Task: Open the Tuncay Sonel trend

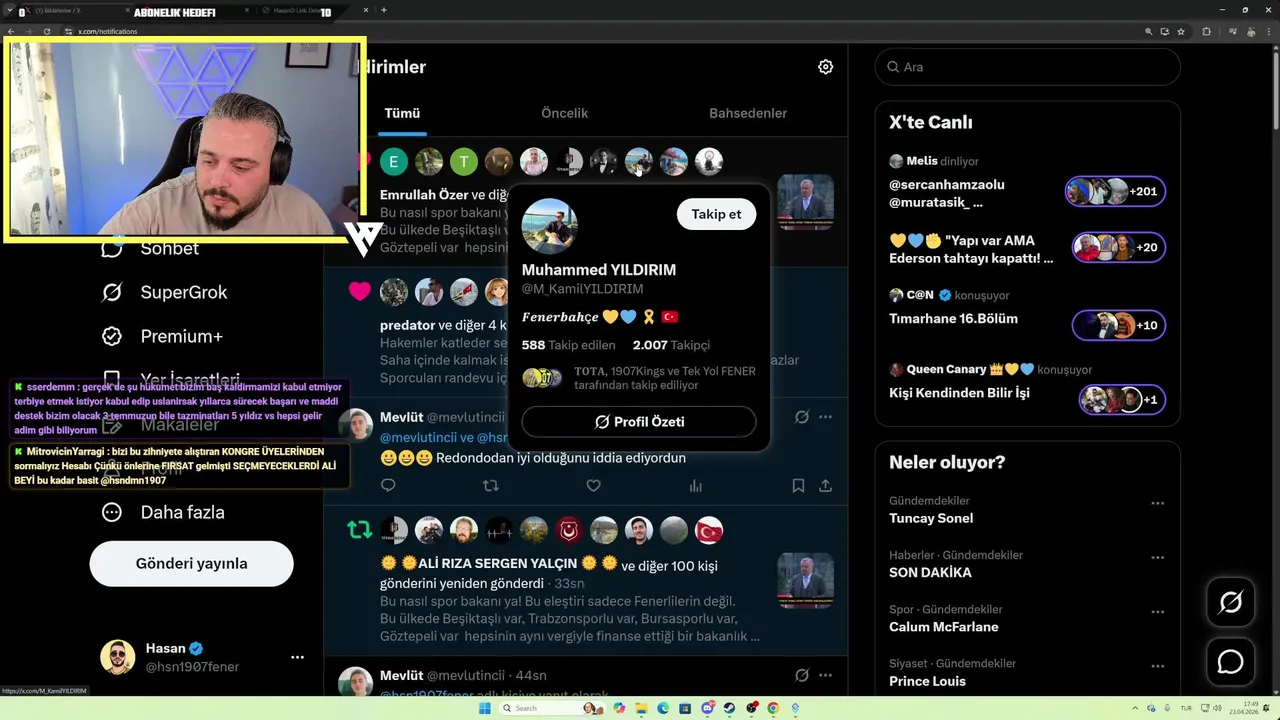Action: coord(931,518)
